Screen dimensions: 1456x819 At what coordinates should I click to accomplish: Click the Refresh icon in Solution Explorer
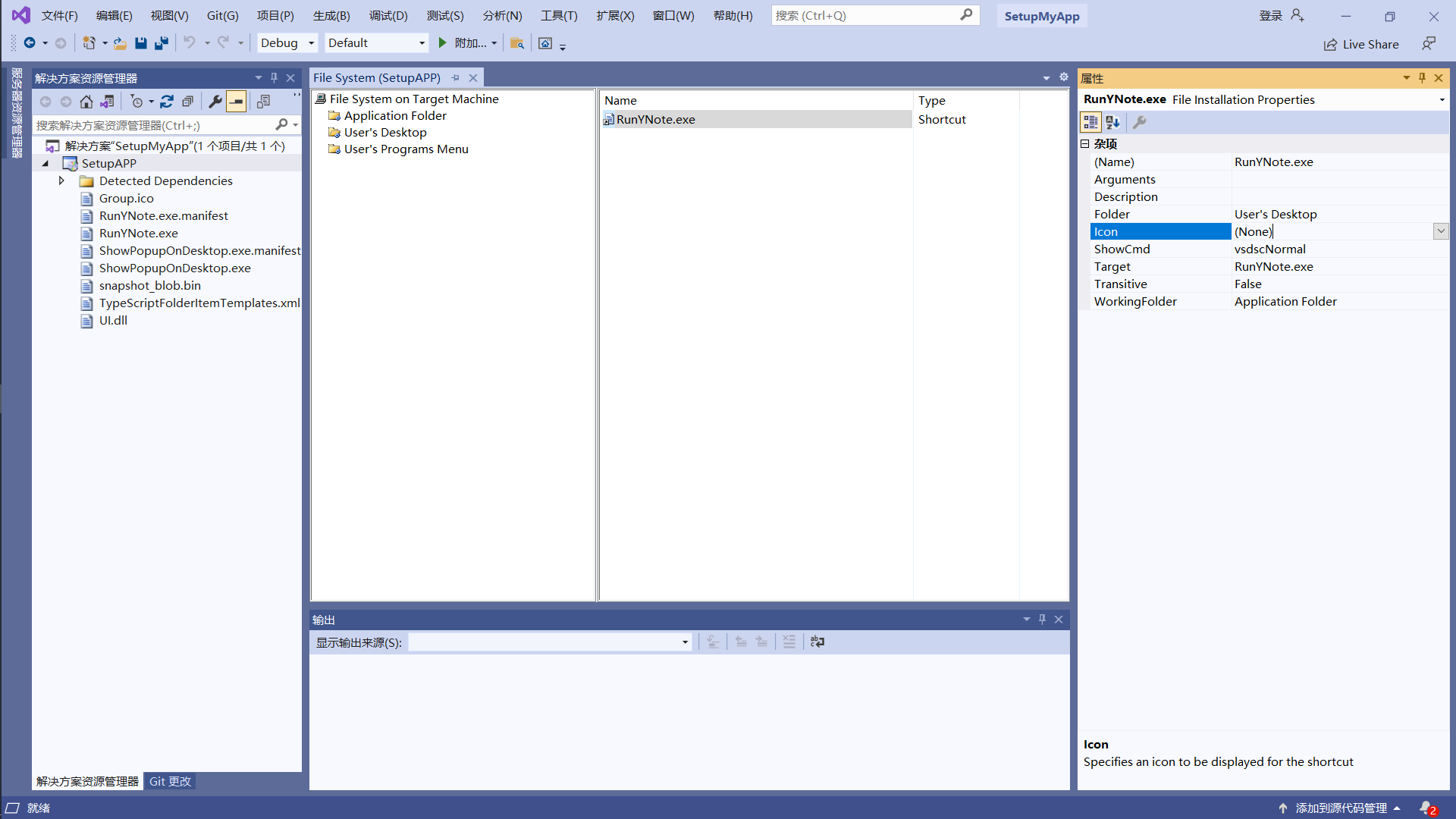click(167, 102)
